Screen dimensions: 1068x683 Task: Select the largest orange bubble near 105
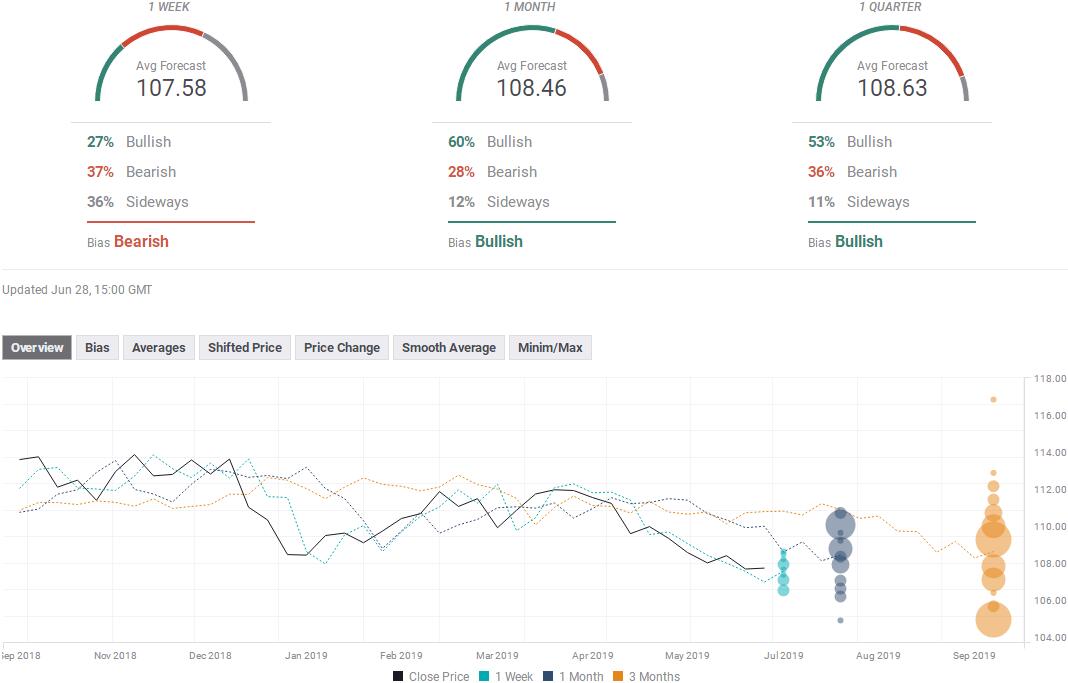coord(993,620)
